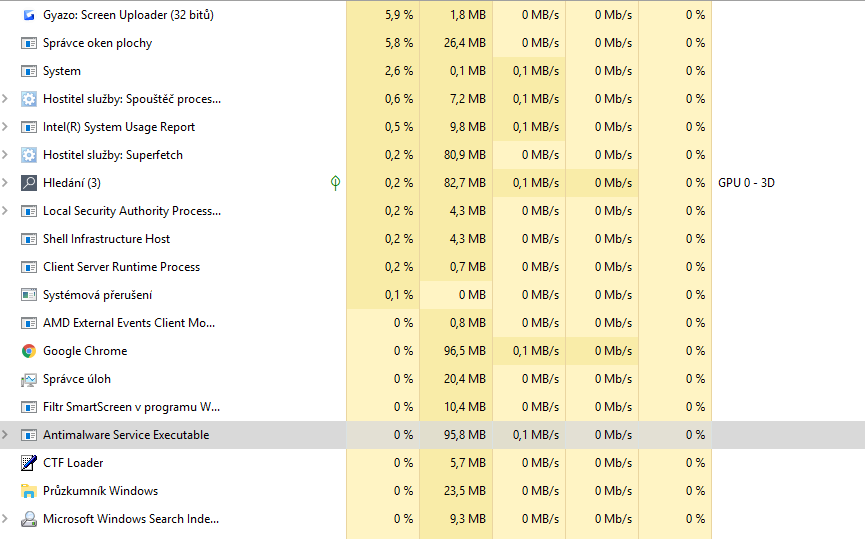The image size is (865, 539).
Task: Click the Antimalware Service Executable icon
Action: 29,435
